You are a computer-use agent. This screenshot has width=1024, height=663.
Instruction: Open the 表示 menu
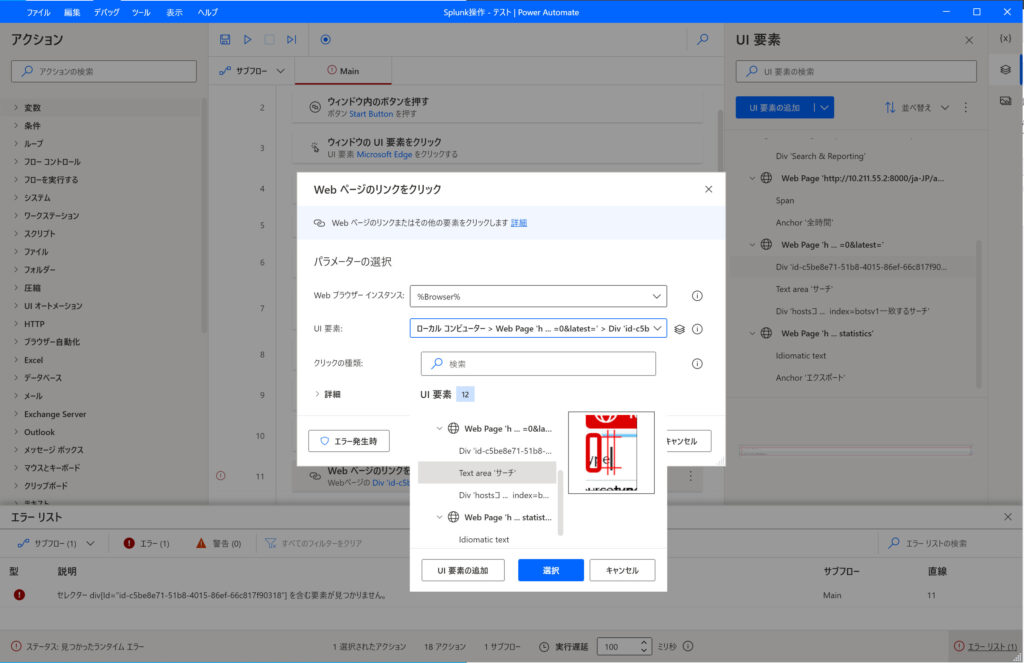[174, 12]
